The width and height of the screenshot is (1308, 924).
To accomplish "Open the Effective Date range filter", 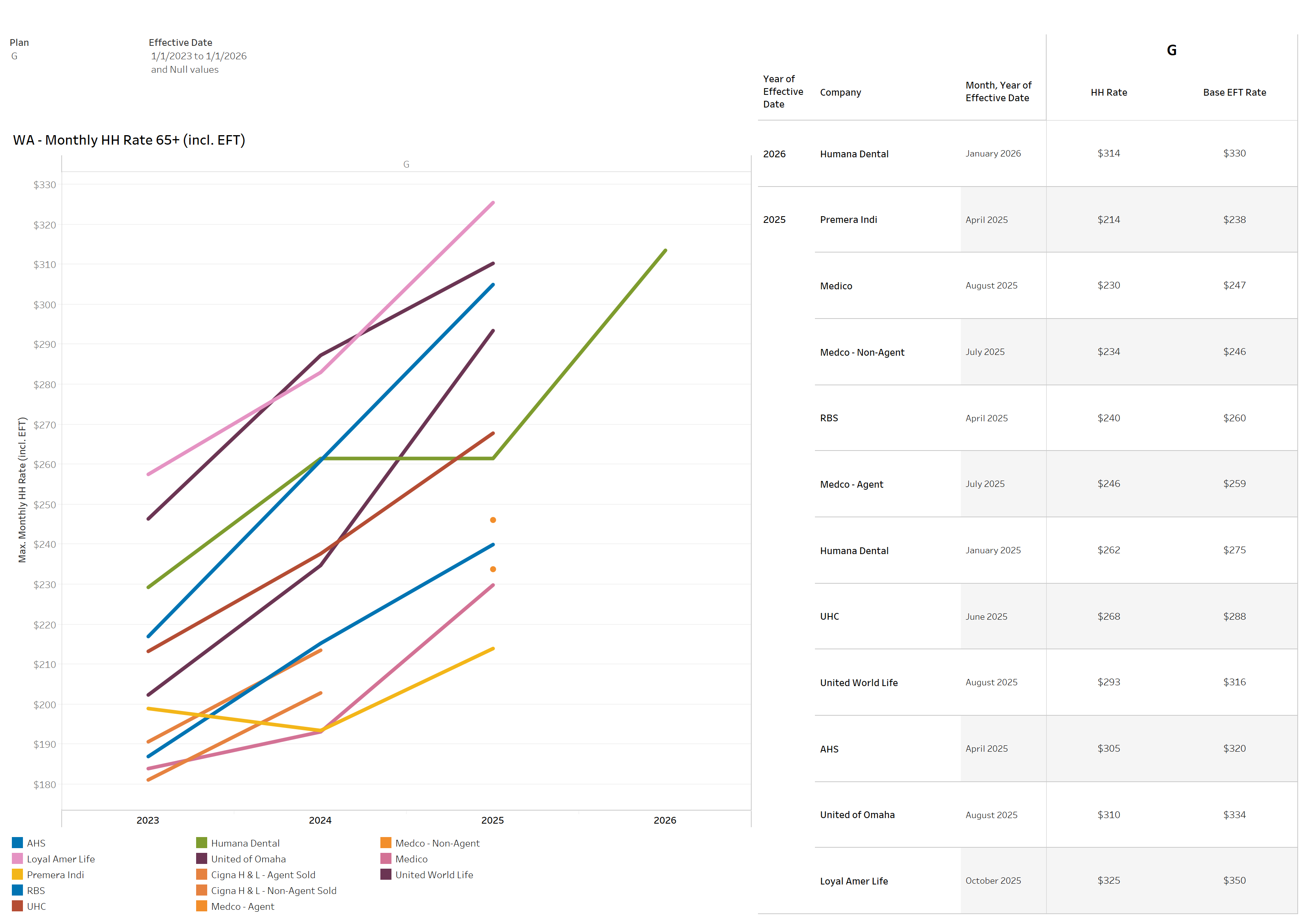I will [198, 56].
